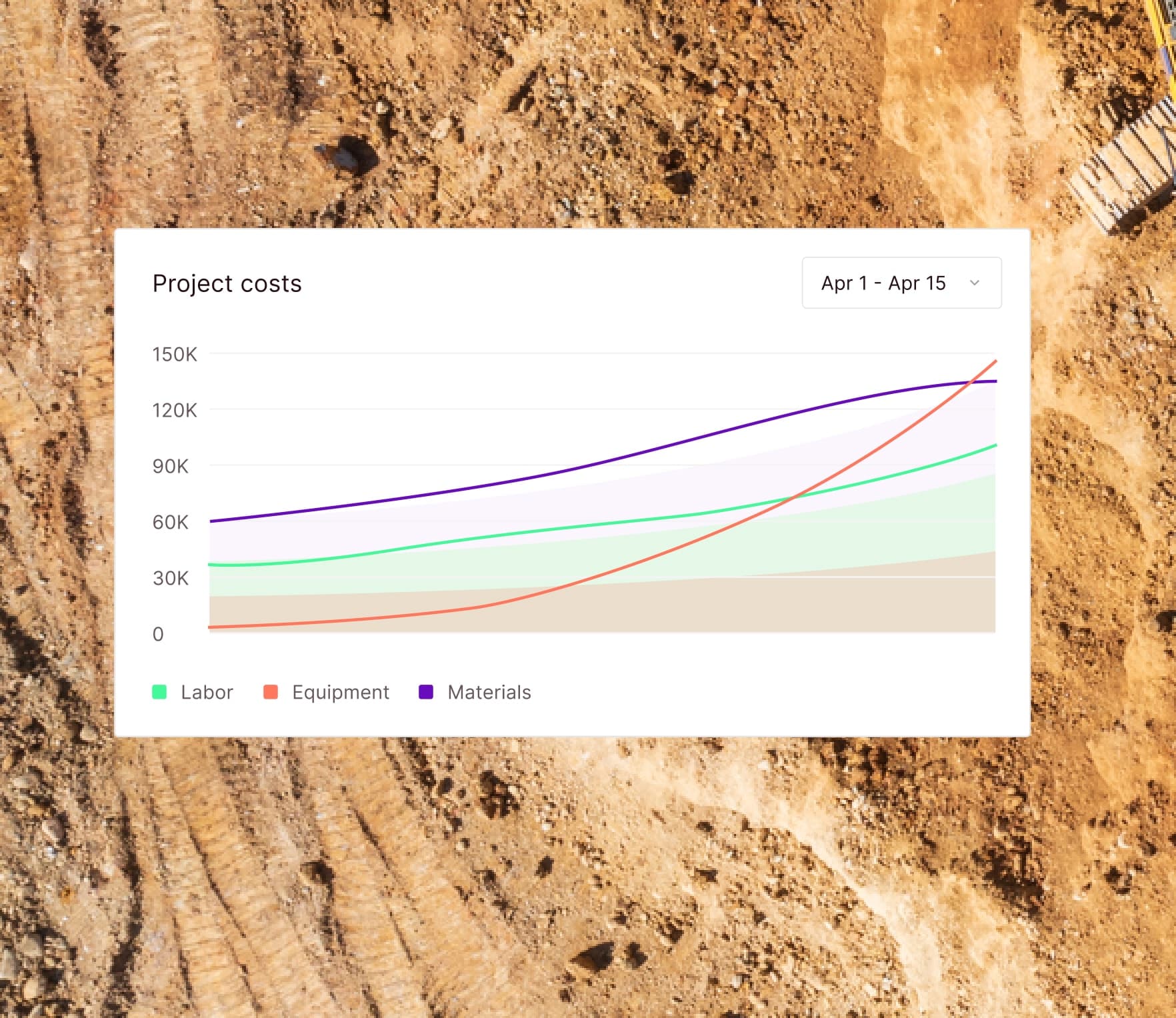Click the 0 y-axis label
The width and height of the screenshot is (1176, 1018).
coord(158,634)
